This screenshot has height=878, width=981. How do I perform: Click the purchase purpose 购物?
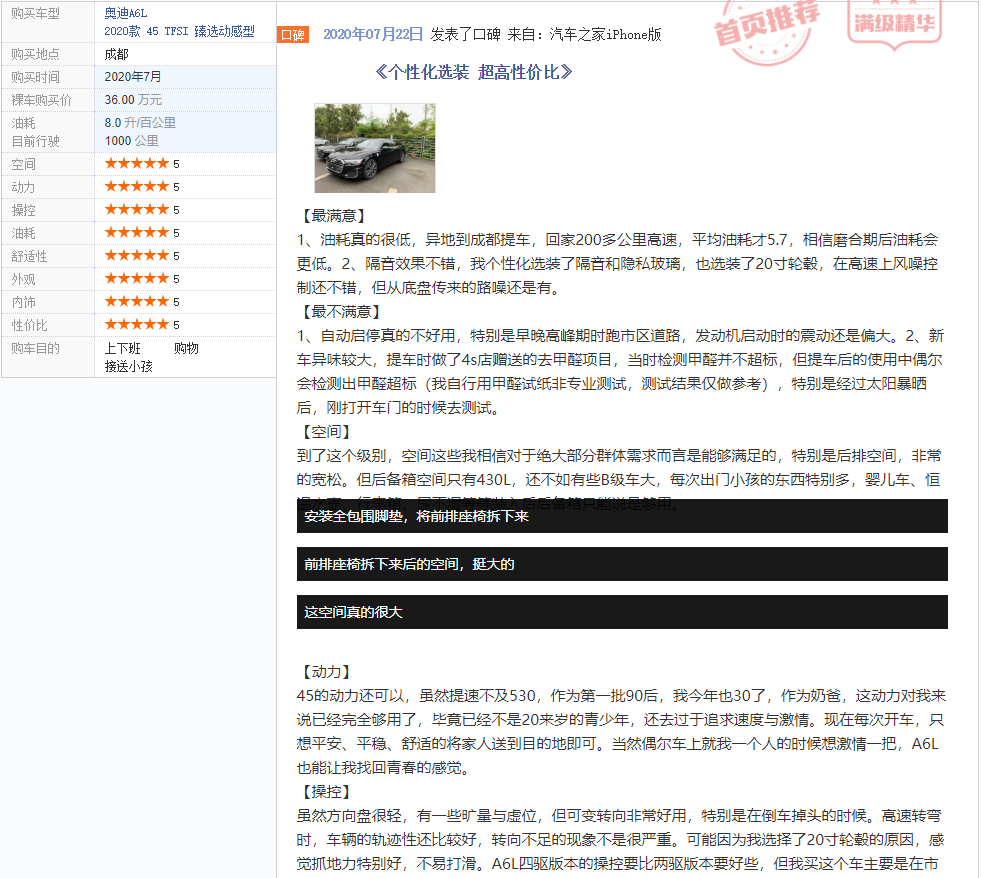pyautogui.click(x=186, y=349)
